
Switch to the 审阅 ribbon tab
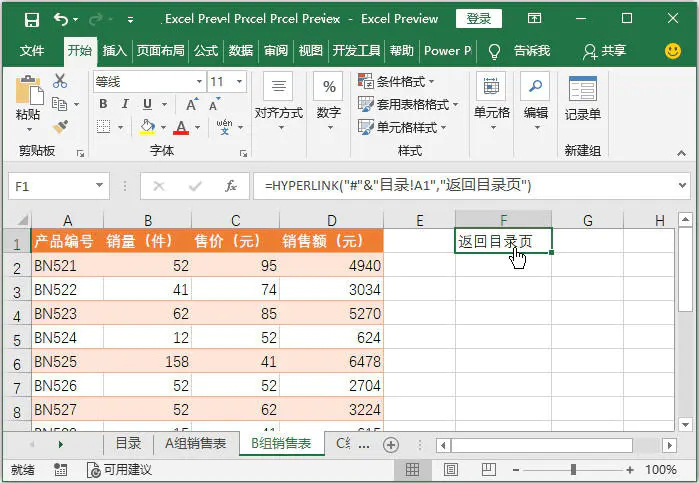click(x=275, y=51)
